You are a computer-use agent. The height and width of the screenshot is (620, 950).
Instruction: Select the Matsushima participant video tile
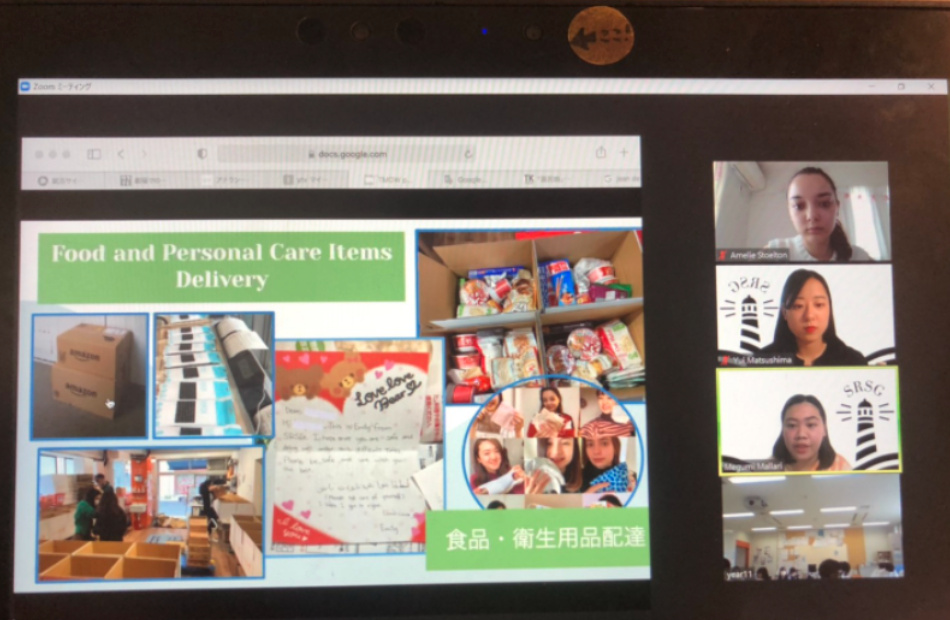coord(805,315)
